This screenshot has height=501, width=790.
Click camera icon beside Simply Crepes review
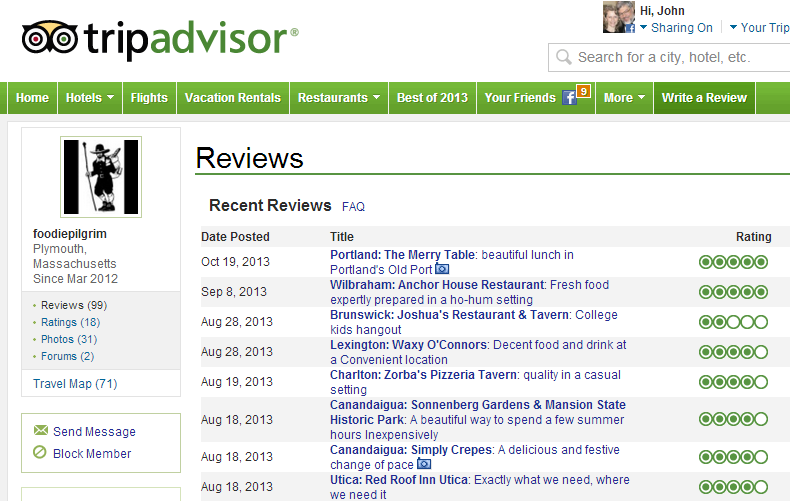424,463
